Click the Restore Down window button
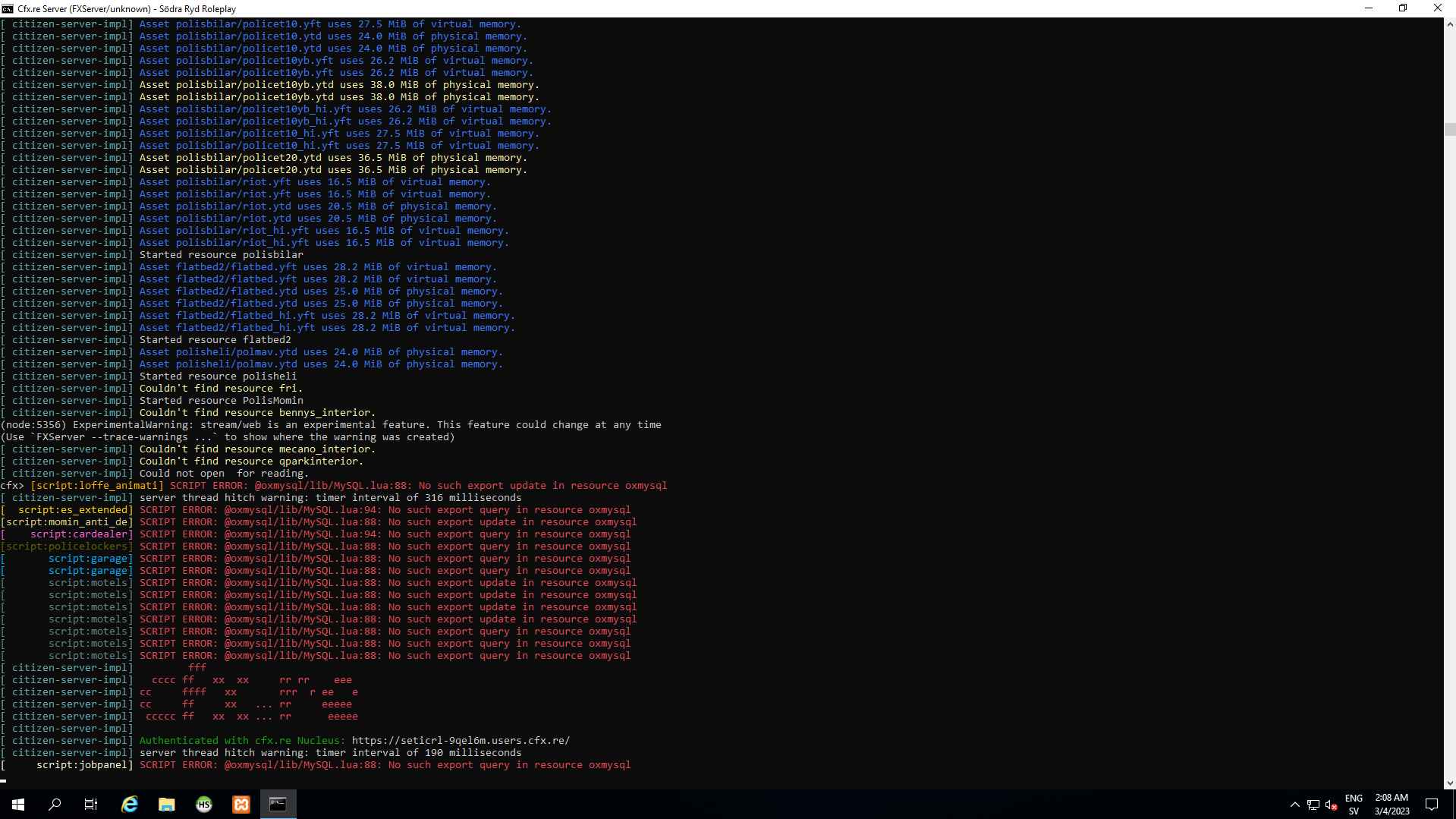The height and width of the screenshot is (819, 1456). pos(1403,8)
